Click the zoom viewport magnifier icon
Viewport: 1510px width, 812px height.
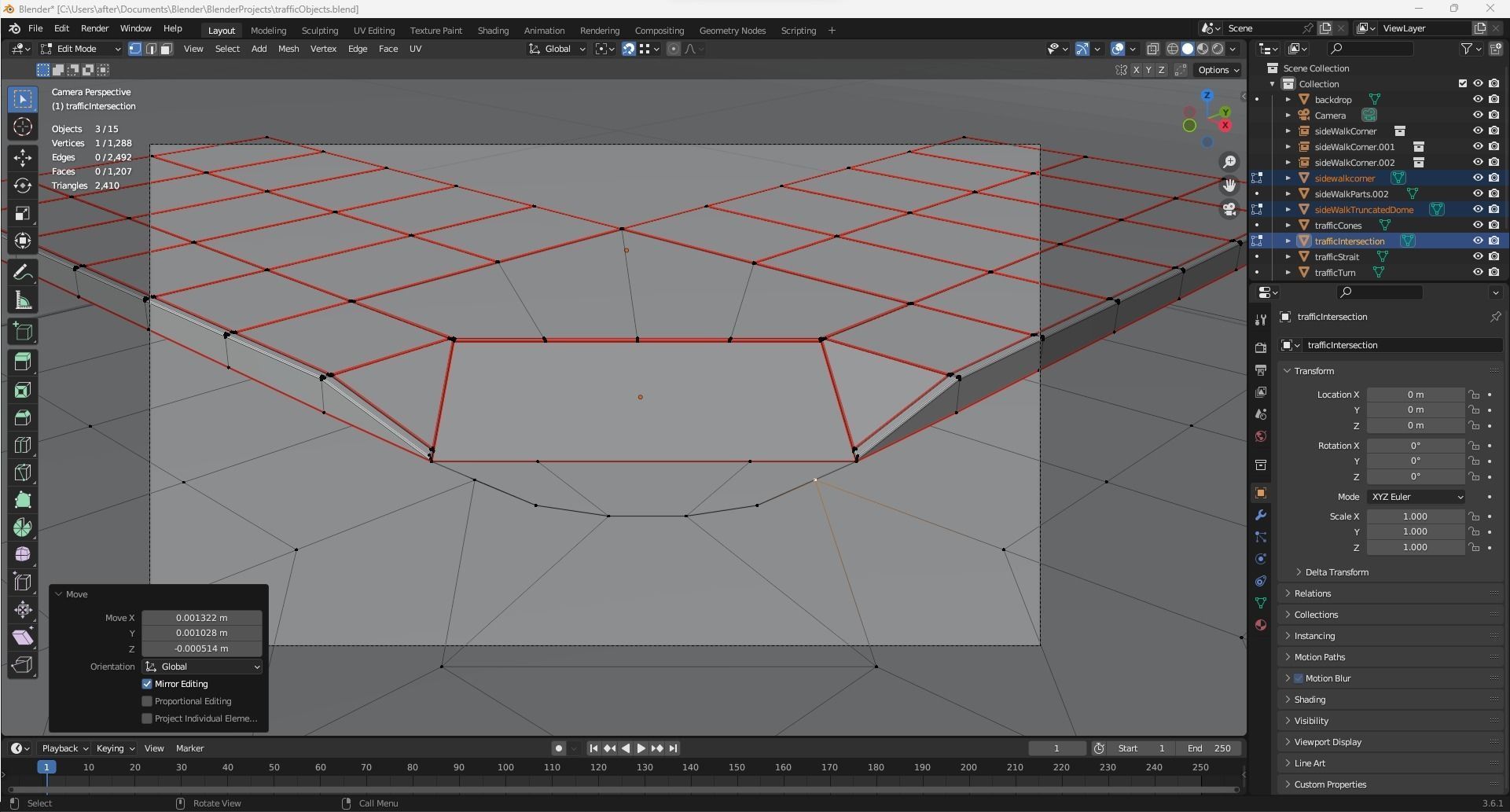point(1229,162)
